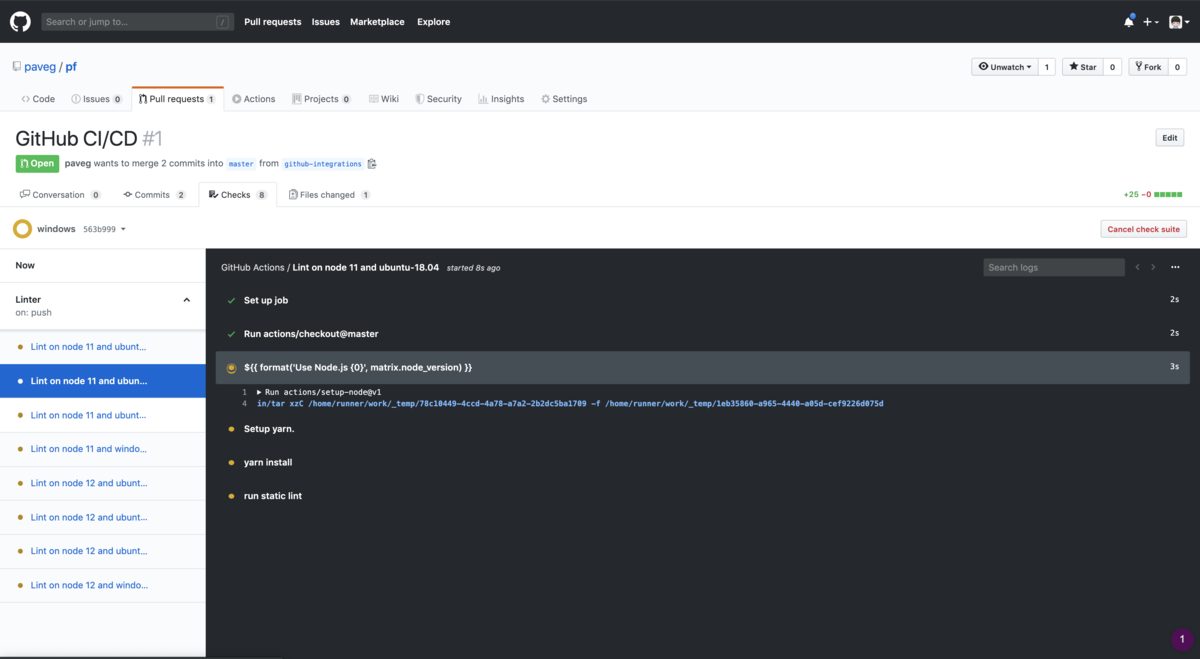The height and width of the screenshot is (659, 1200).
Task: Open the logs three-dot options menu
Action: (1175, 267)
